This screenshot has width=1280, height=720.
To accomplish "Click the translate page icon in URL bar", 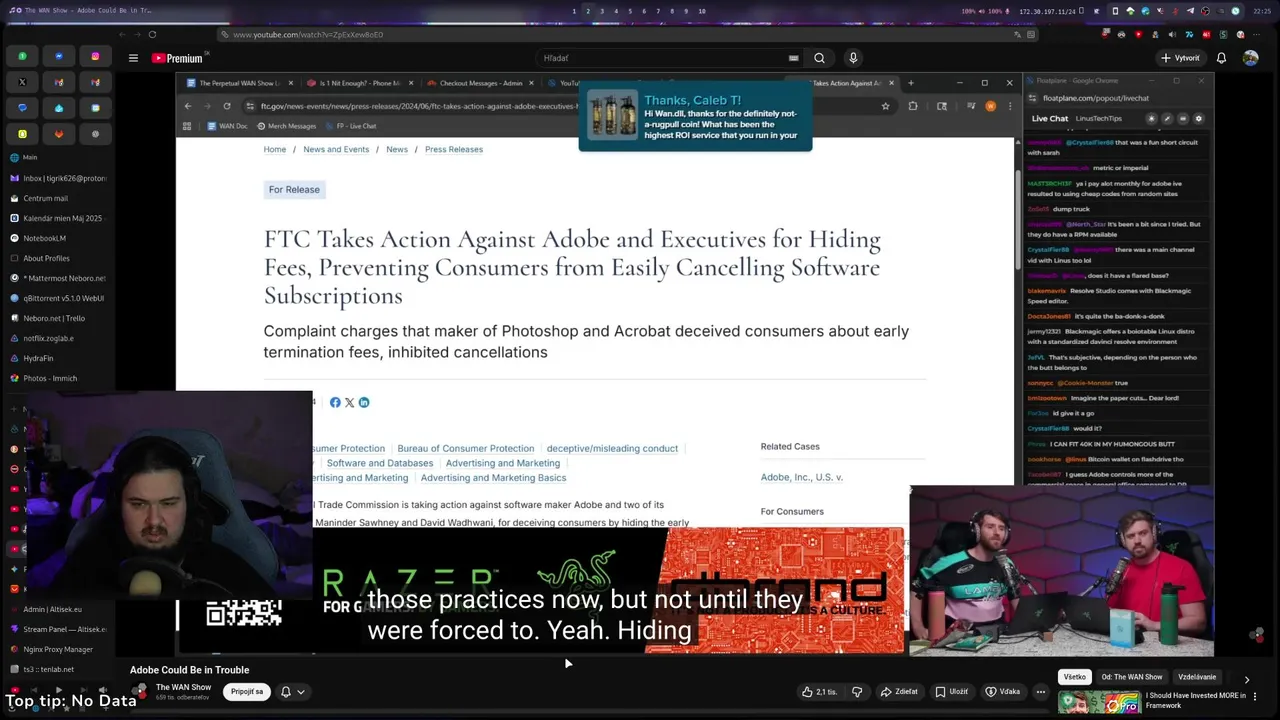I will point(1017,34).
